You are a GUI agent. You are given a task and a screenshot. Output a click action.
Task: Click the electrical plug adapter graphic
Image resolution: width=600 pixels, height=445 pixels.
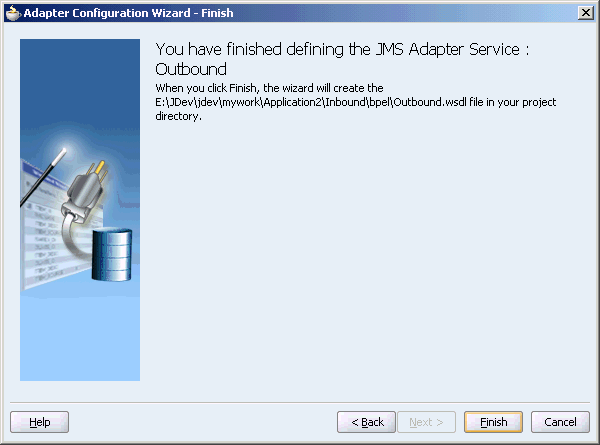86,189
